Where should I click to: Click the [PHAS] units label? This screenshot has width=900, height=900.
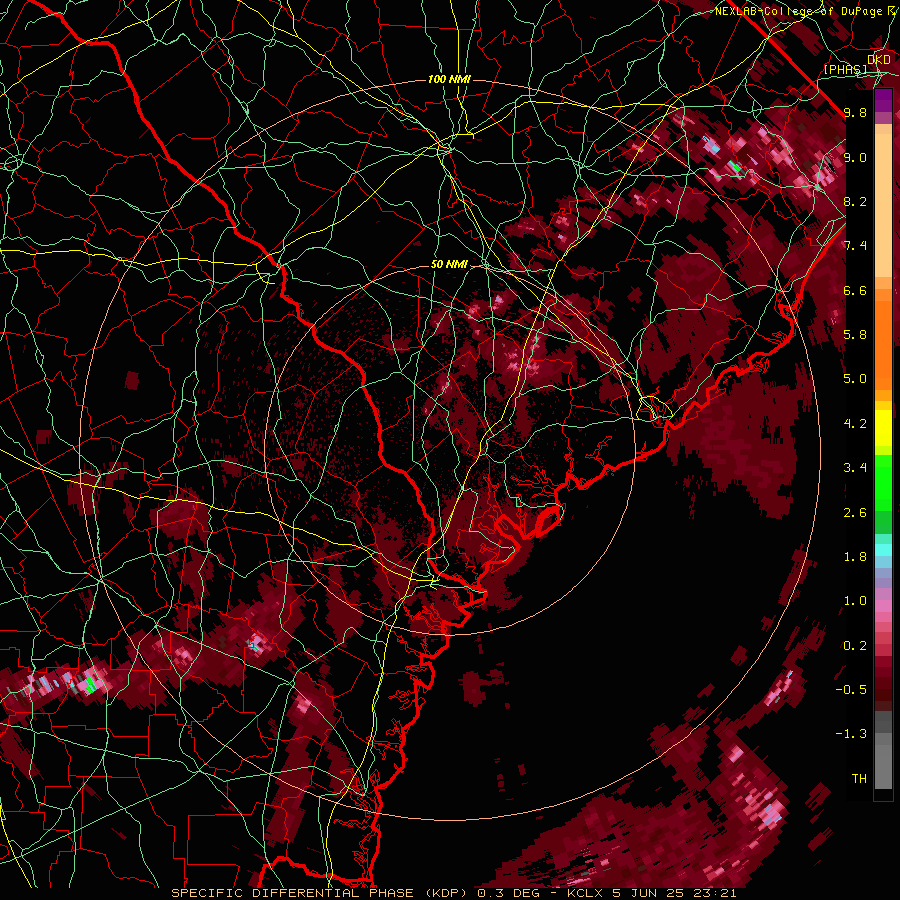tap(845, 69)
